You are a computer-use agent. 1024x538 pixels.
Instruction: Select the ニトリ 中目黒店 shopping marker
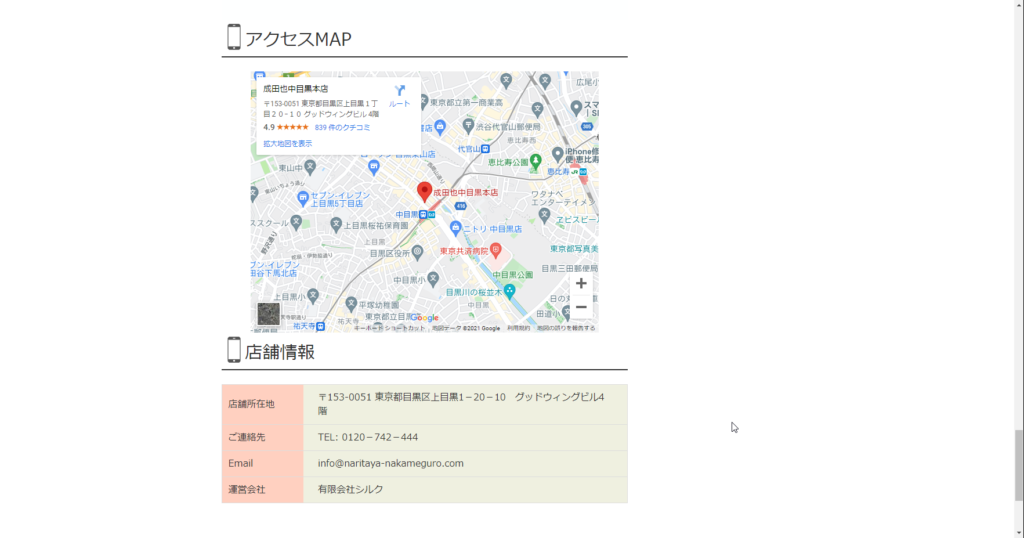tap(456, 228)
